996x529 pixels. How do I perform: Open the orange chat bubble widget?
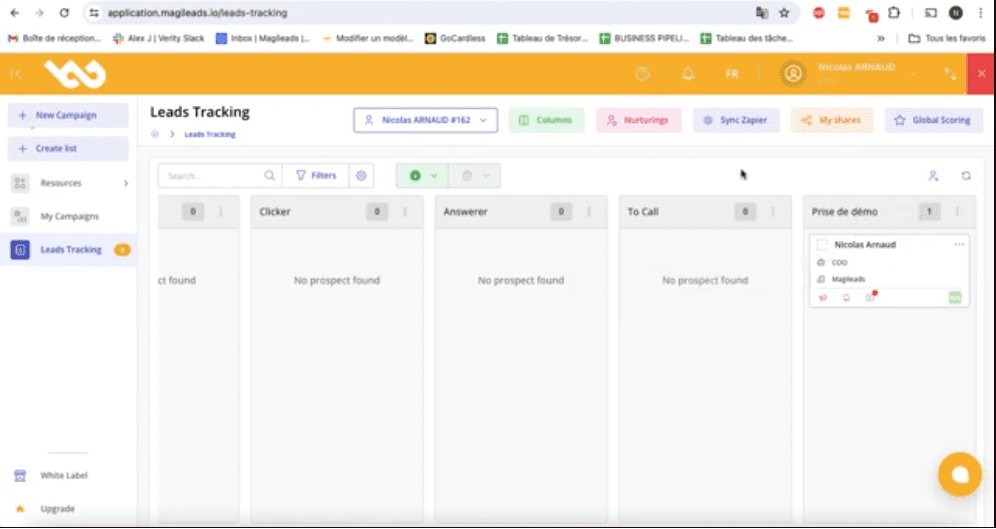[959, 475]
